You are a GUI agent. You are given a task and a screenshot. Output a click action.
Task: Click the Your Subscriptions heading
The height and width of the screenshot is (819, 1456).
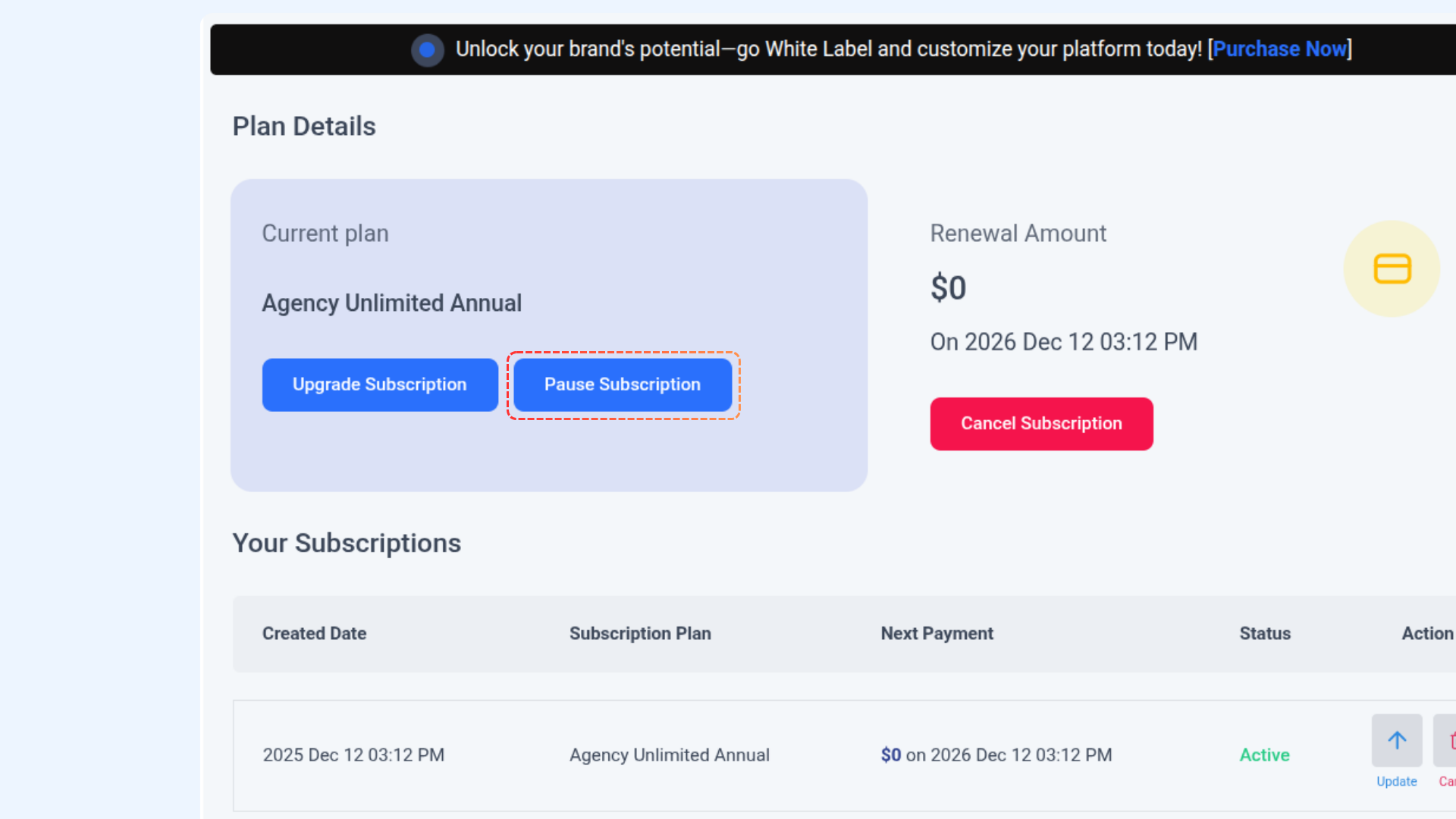(347, 543)
